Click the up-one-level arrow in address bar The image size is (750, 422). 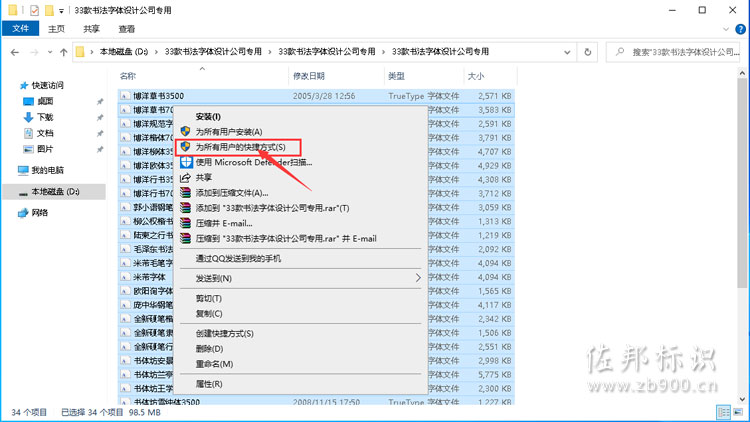click(62, 51)
